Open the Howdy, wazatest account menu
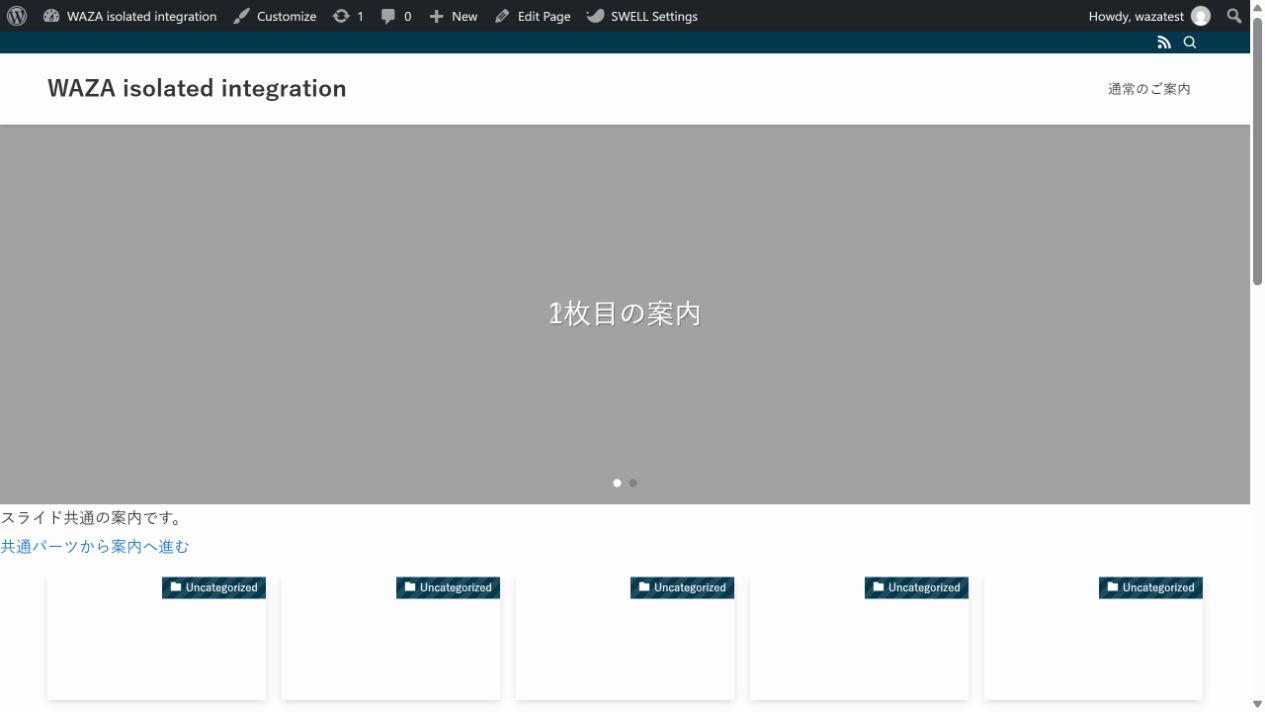This screenshot has height=712, width=1265. (x=1149, y=16)
